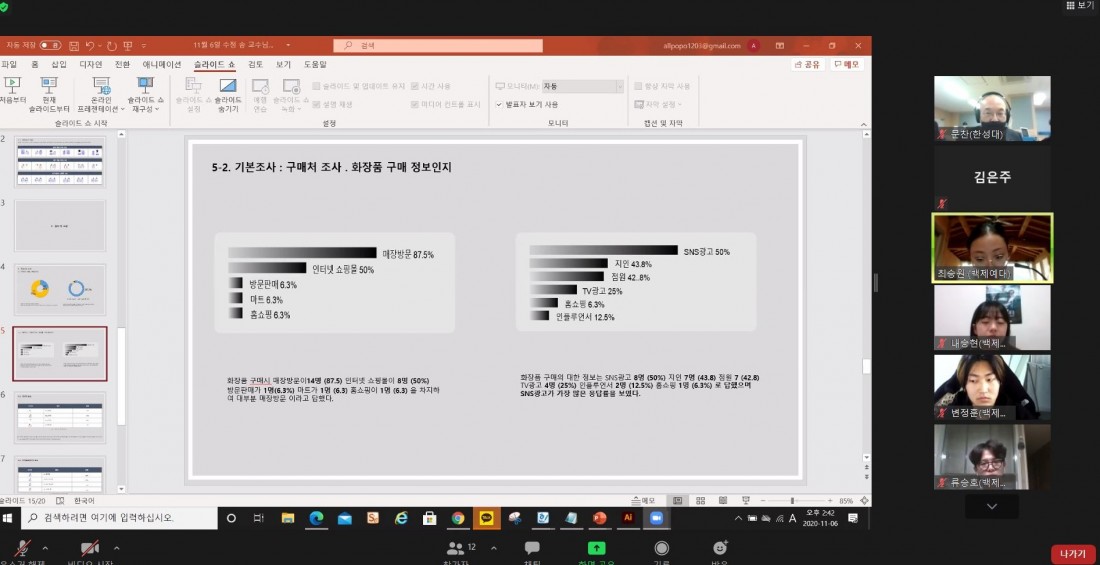Click Record Slide Show (슬라이드 쇼 녹화)
The height and width of the screenshot is (565, 1100).
[290, 94]
